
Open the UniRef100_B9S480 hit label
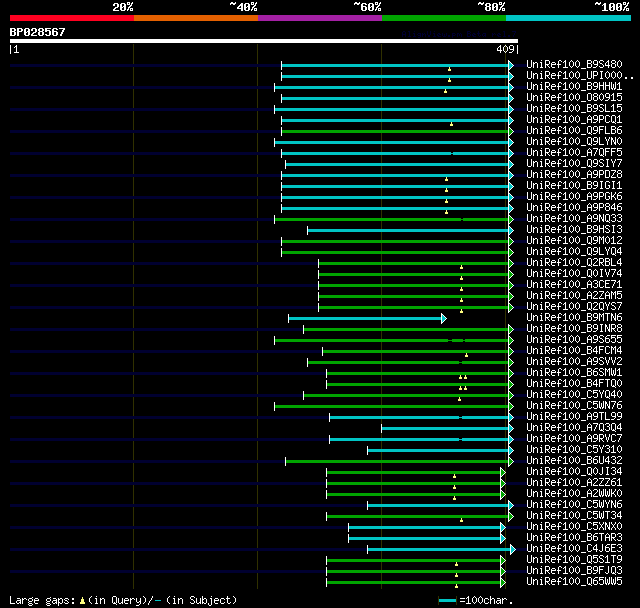pyautogui.click(x=574, y=64)
